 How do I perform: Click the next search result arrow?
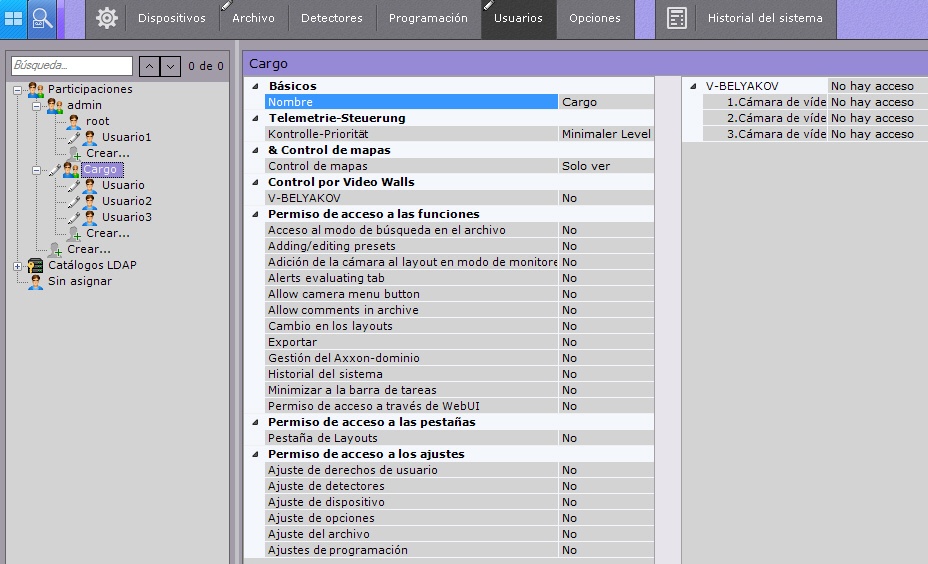click(170, 66)
